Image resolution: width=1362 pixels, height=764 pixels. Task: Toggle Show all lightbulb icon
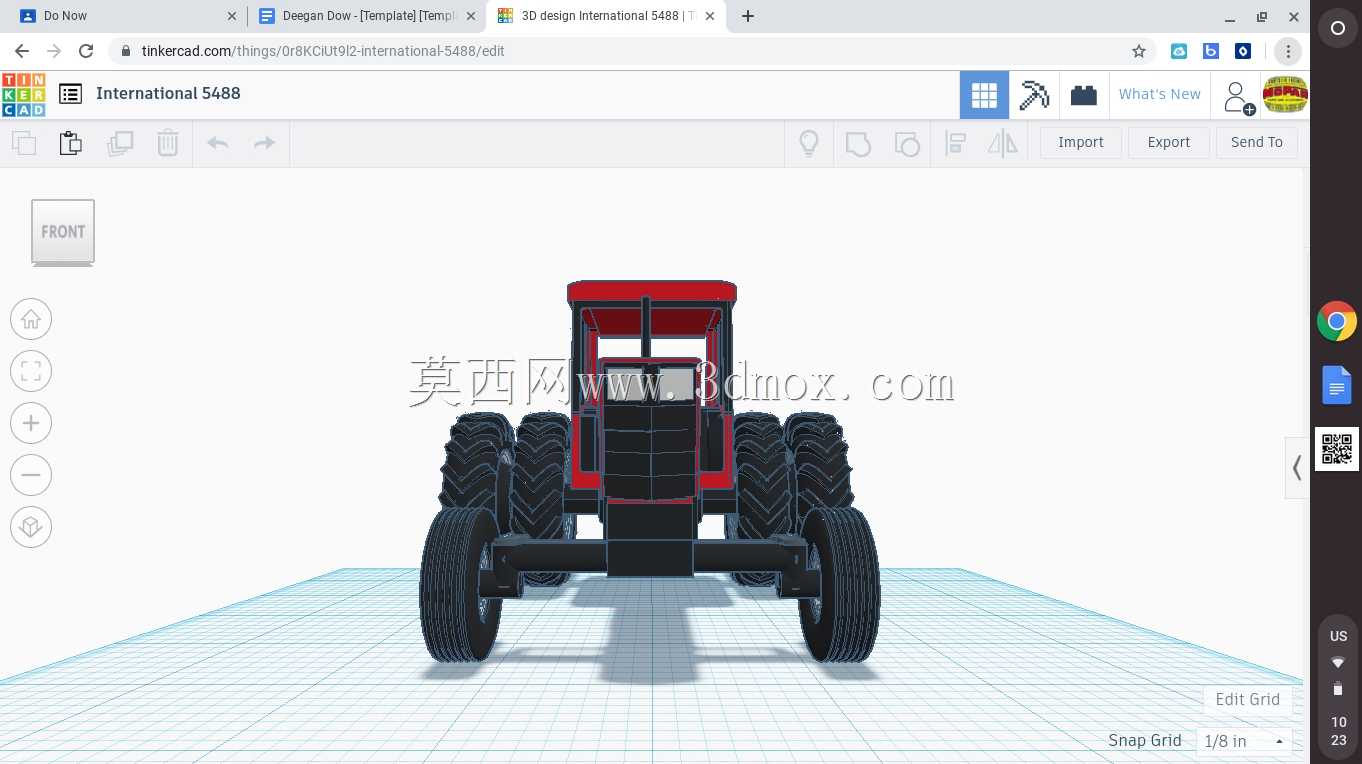tap(809, 143)
